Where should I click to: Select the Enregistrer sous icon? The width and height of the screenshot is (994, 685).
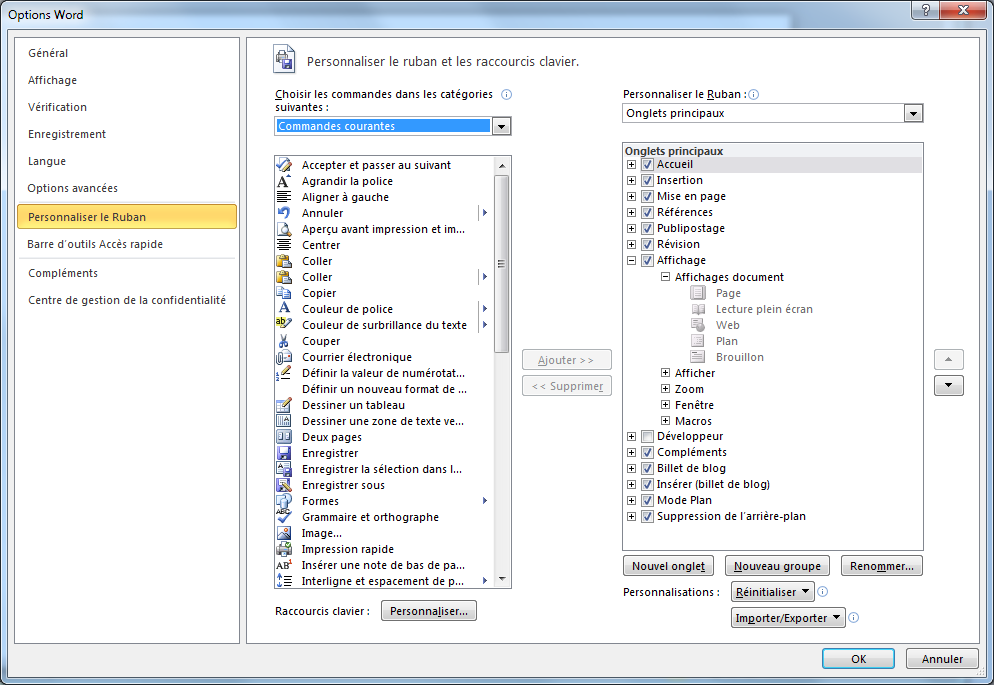coord(284,485)
